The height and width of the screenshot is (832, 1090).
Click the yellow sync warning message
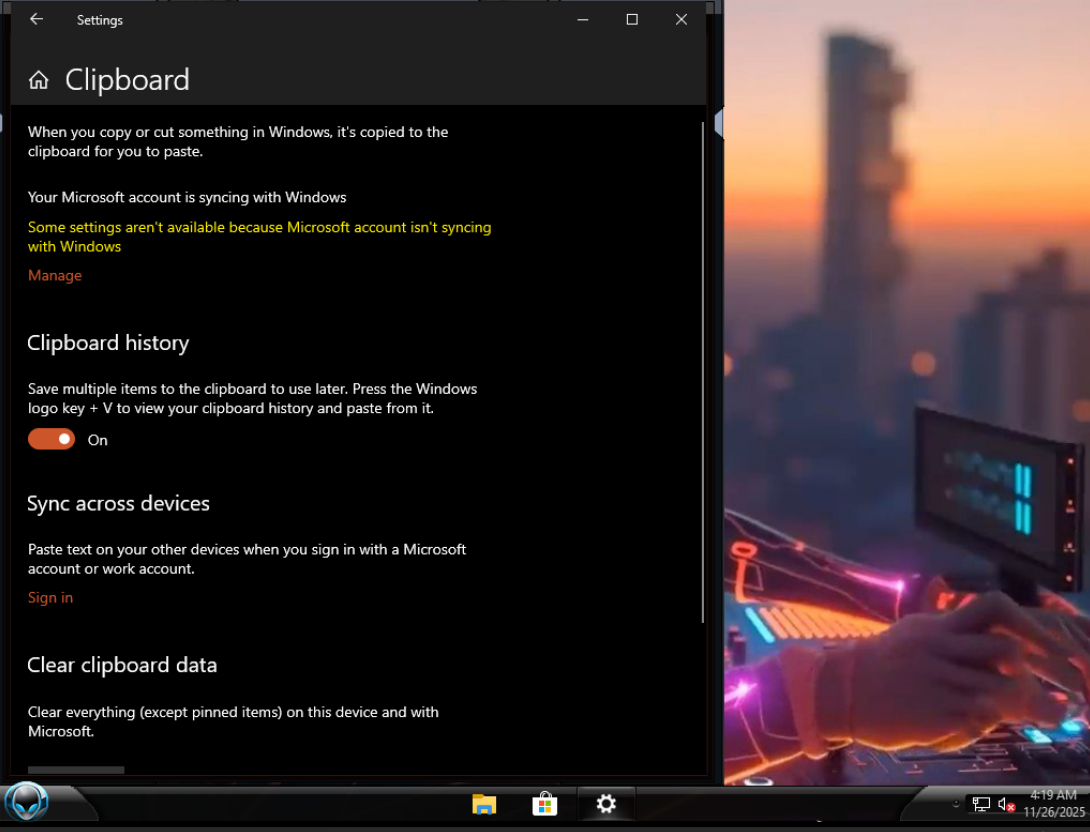259,237
